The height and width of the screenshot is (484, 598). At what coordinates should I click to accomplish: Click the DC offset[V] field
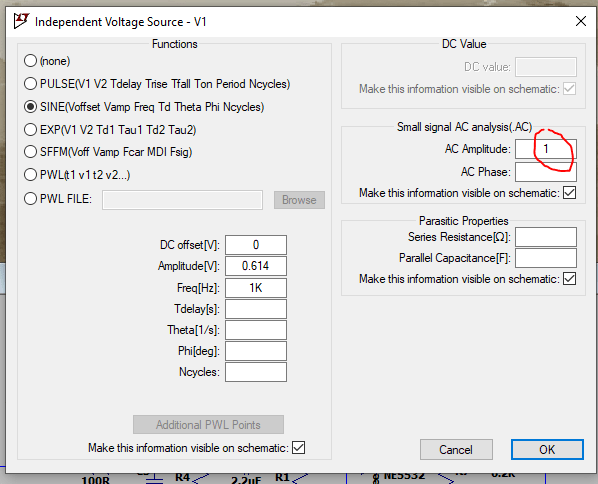point(256,245)
